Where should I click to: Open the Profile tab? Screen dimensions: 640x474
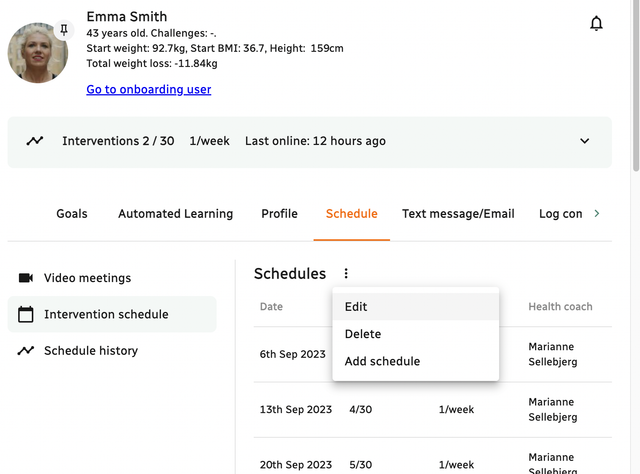(279, 214)
